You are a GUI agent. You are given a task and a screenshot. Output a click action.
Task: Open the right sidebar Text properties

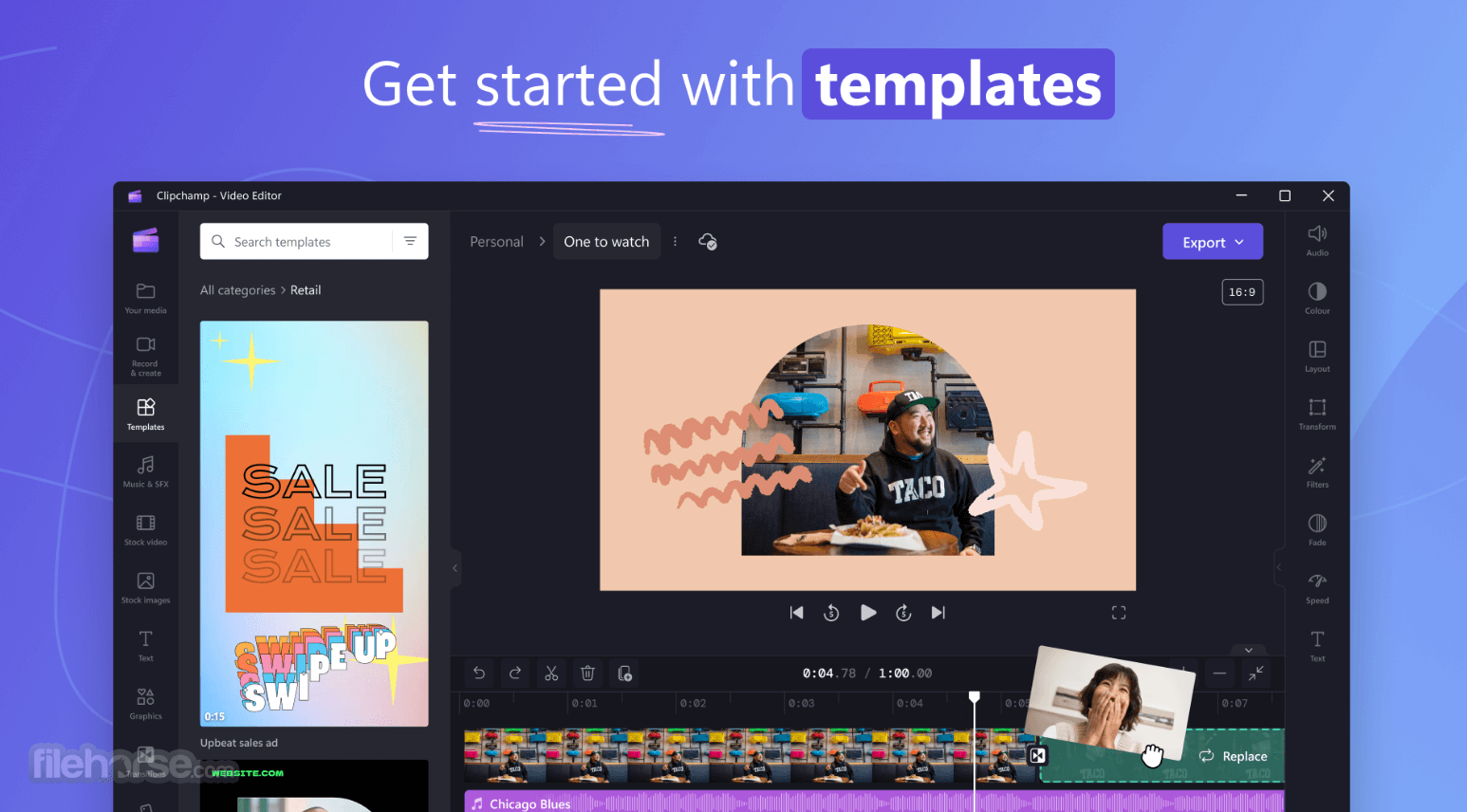[1317, 645]
